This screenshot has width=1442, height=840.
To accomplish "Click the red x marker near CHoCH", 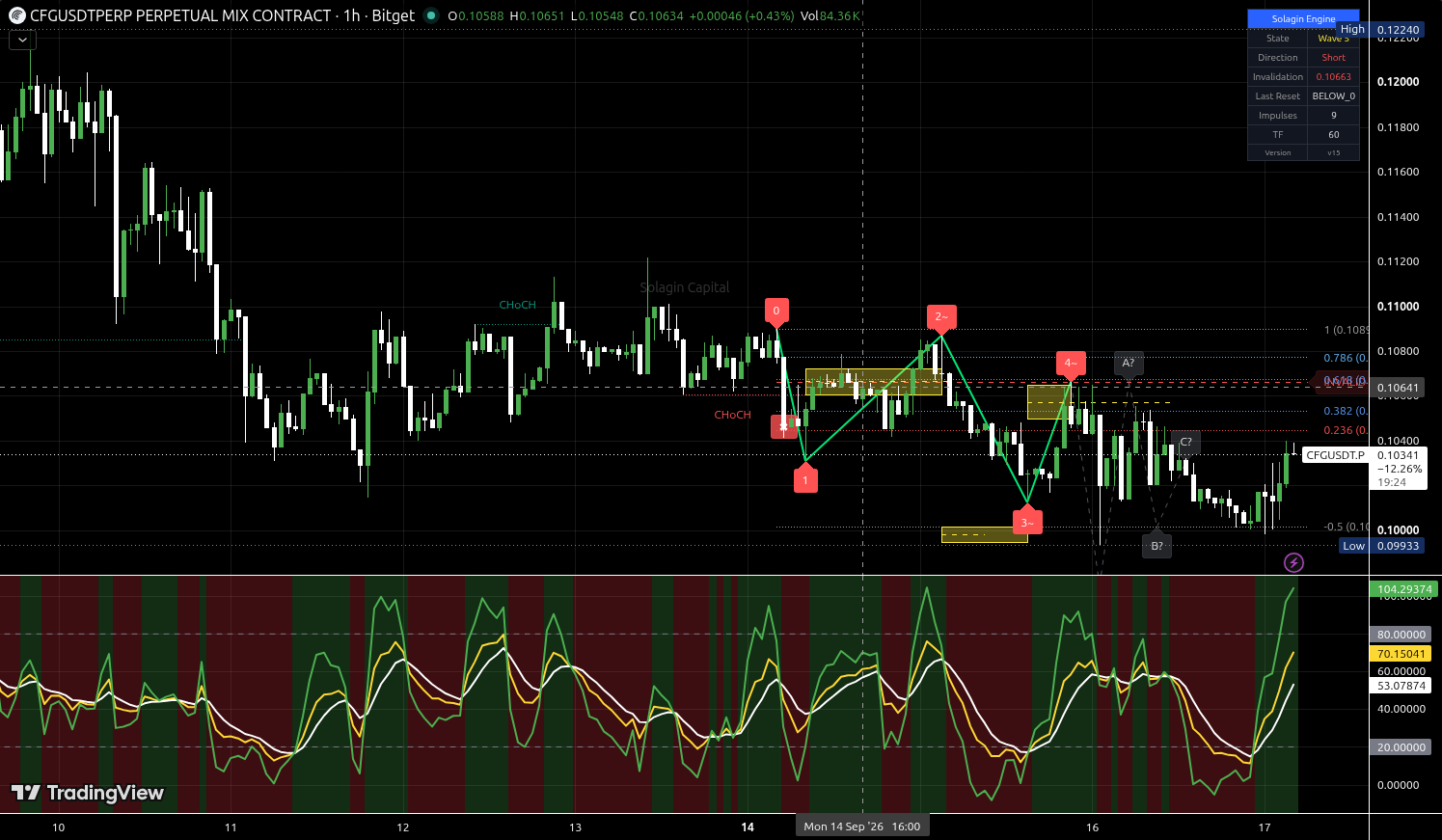I will 783,426.
